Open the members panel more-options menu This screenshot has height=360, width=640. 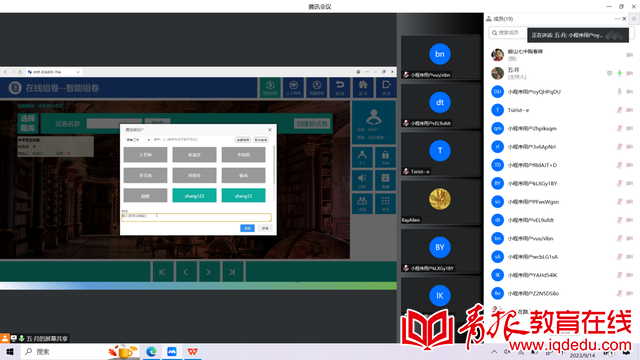coord(617,18)
